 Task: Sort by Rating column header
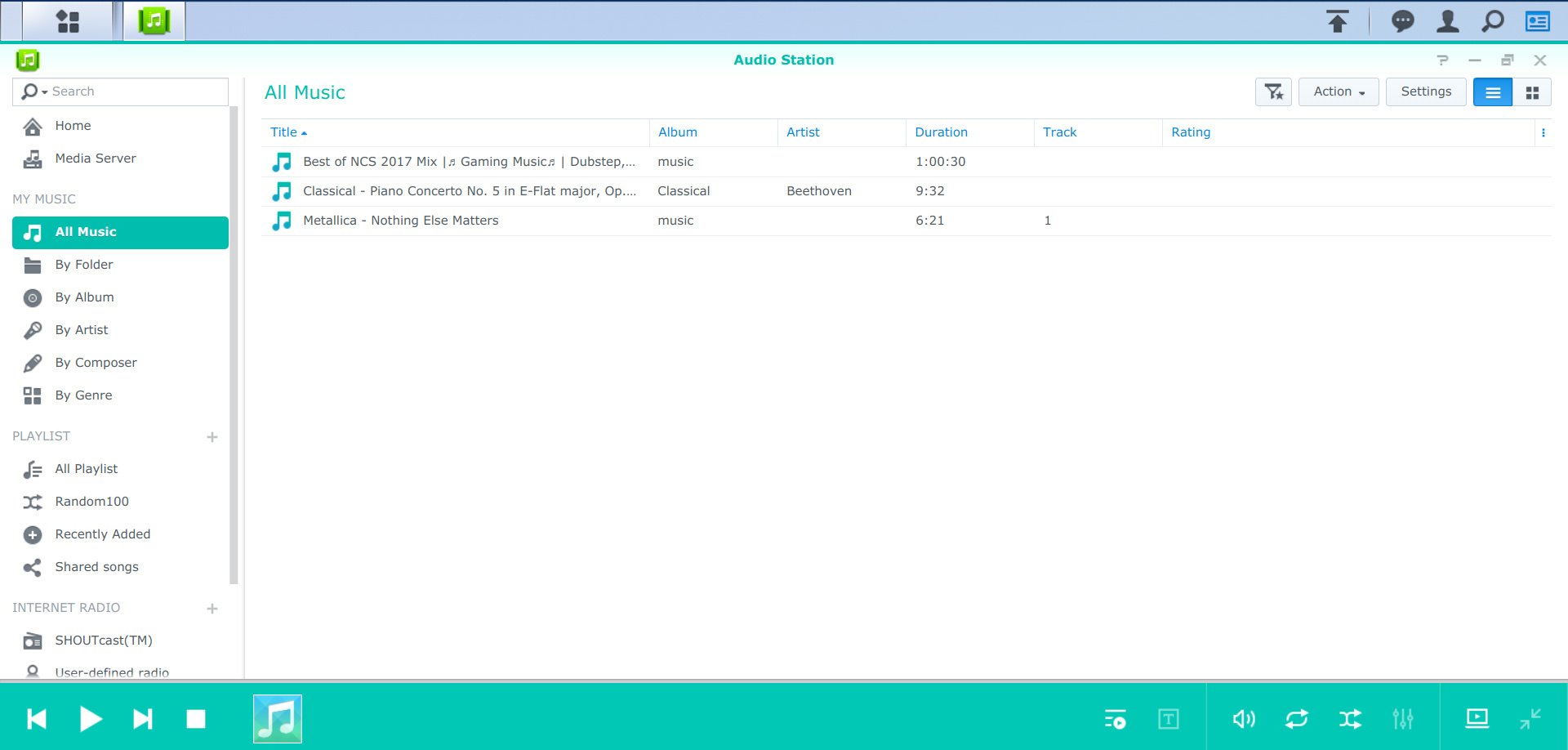(1348, 132)
